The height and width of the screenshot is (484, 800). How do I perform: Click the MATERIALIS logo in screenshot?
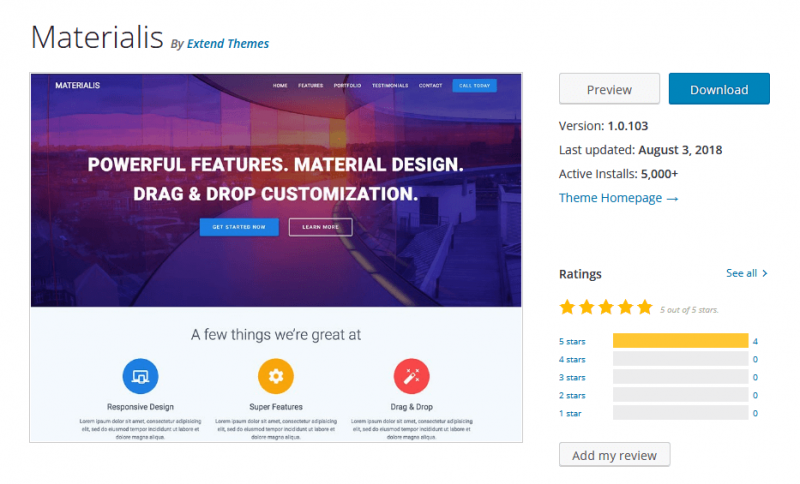point(78,85)
